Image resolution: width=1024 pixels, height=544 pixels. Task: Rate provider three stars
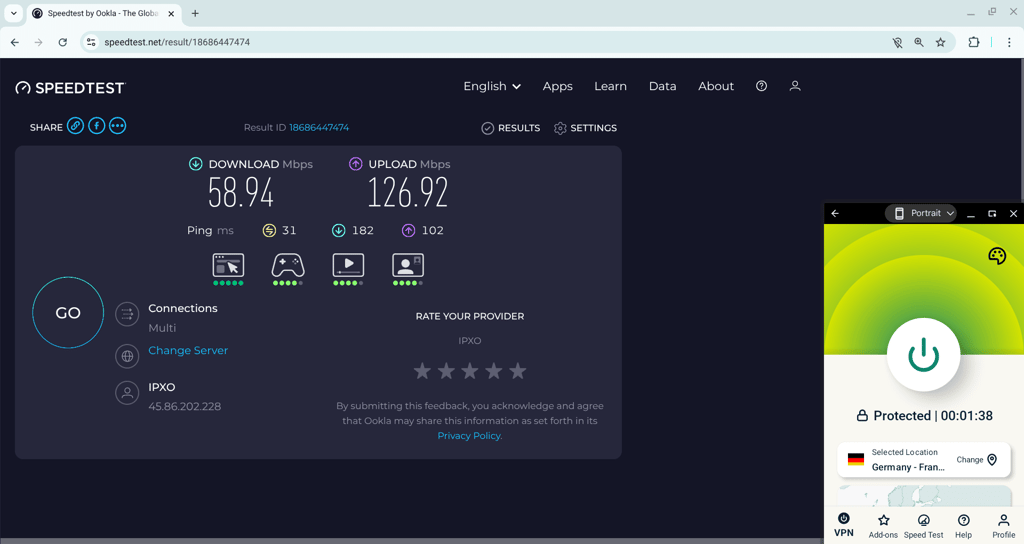470,372
